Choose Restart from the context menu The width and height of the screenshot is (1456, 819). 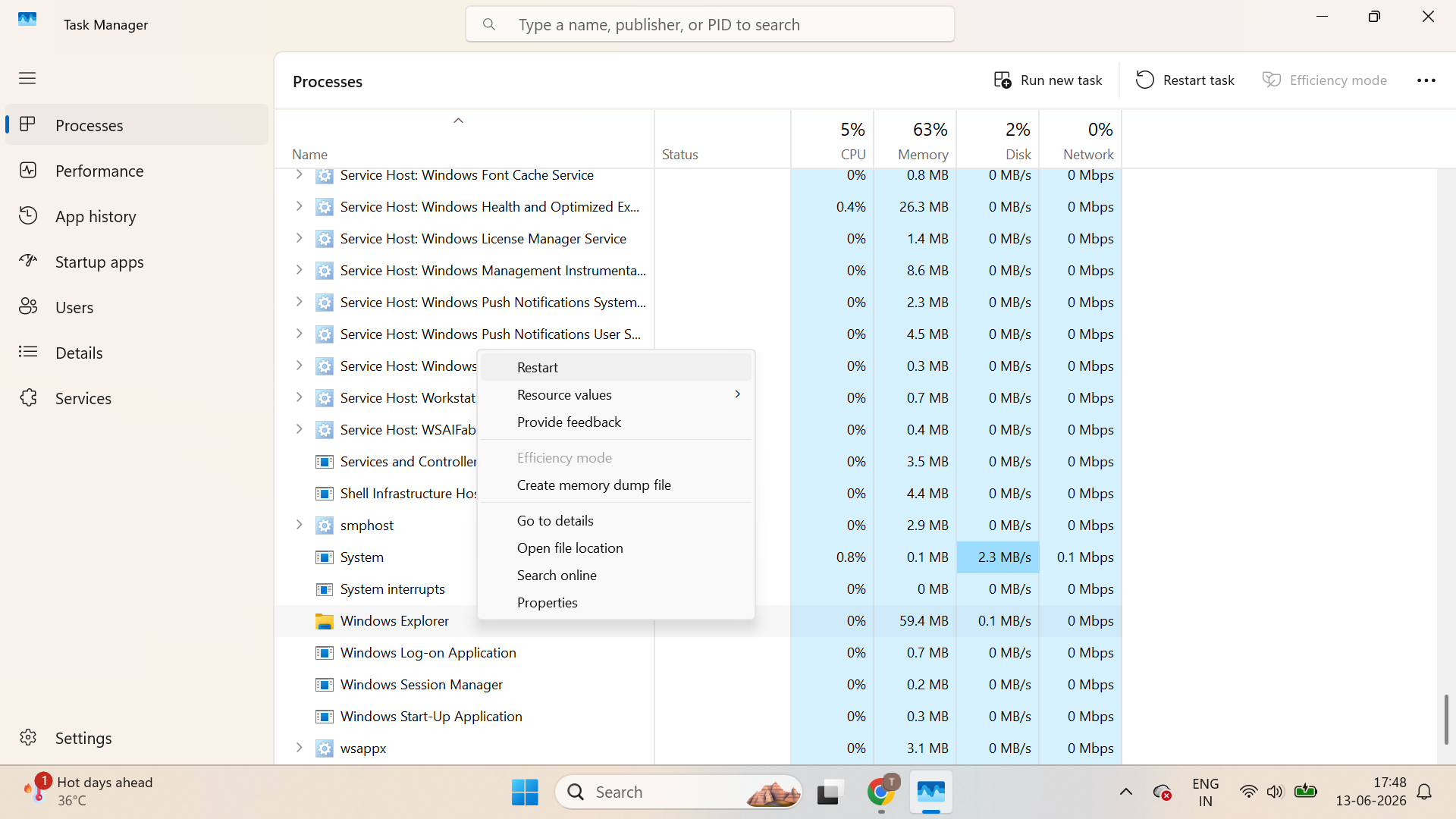pyautogui.click(x=616, y=367)
